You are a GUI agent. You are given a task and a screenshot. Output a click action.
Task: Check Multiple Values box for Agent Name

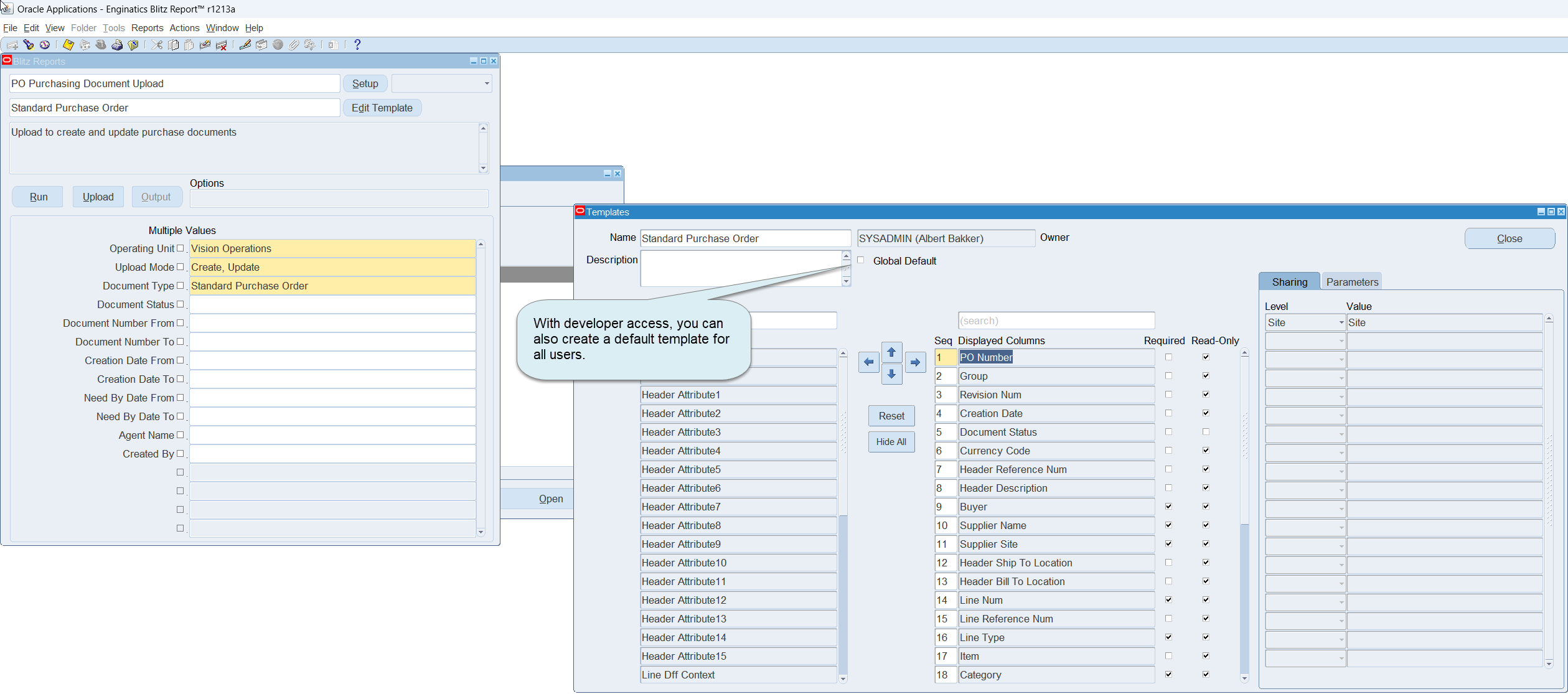[x=181, y=435]
